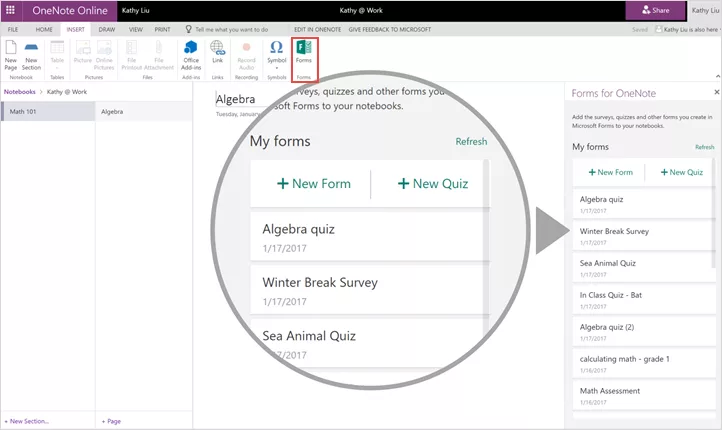Select the Math 101 section

coord(48,111)
